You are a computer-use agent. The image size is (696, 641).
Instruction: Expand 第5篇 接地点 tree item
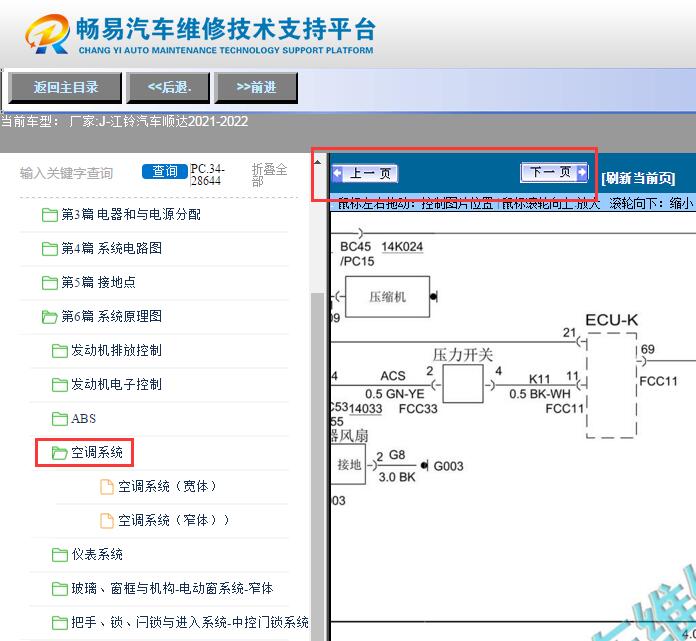(99, 283)
